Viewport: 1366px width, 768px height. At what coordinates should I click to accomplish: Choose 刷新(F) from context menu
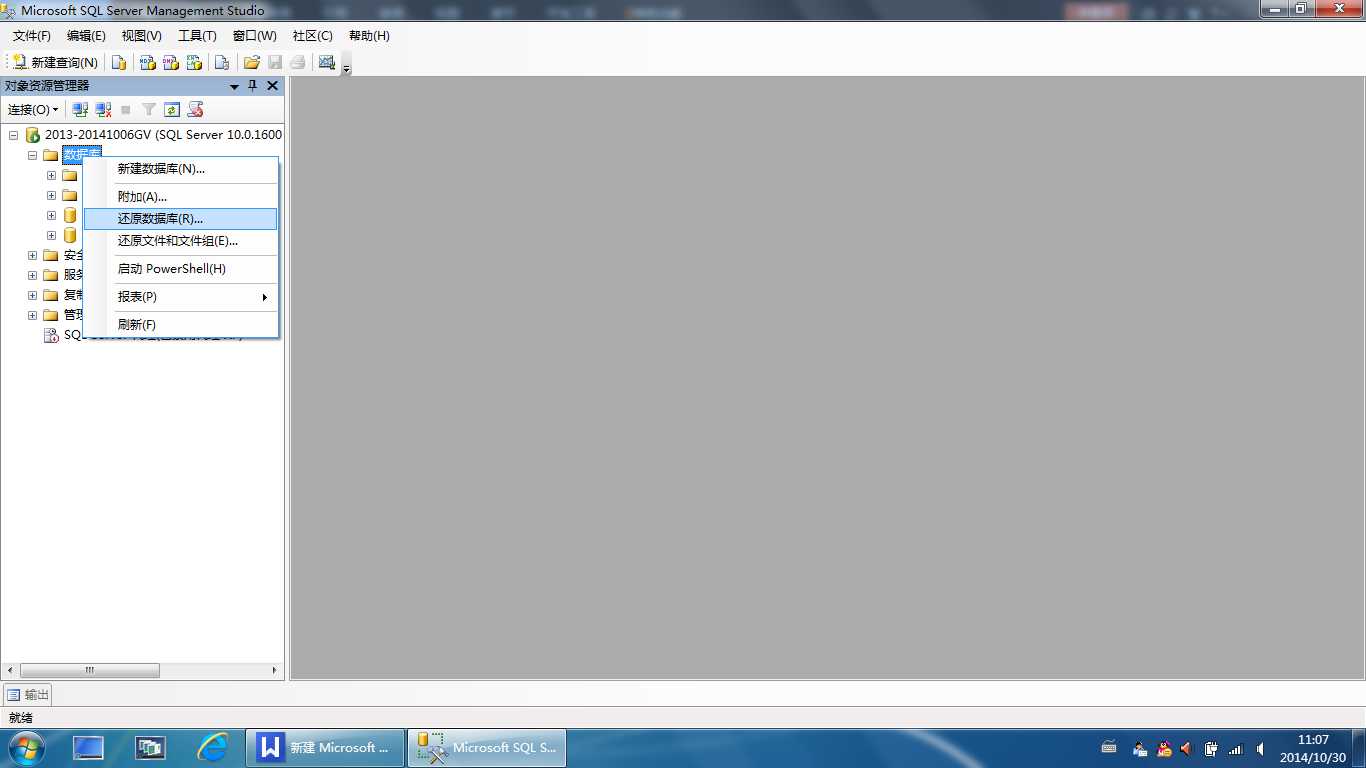[x=180, y=325]
